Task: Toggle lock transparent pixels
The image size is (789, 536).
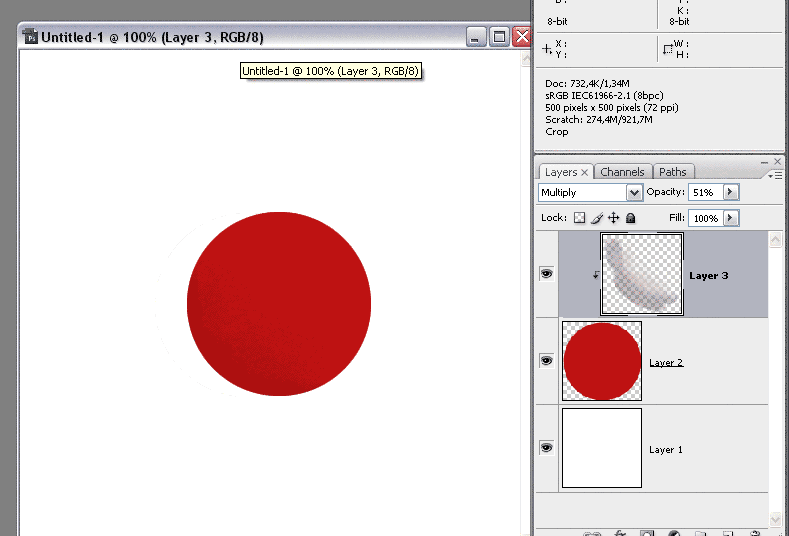Action: [580, 218]
